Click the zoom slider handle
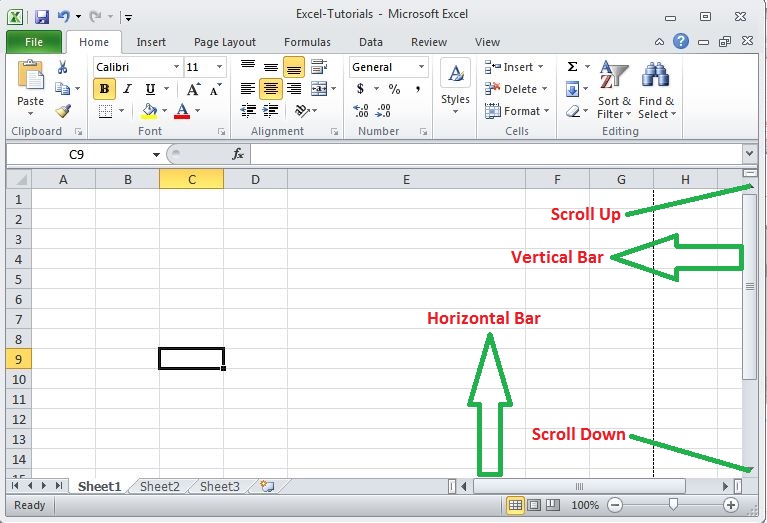 (x=673, y=504)
